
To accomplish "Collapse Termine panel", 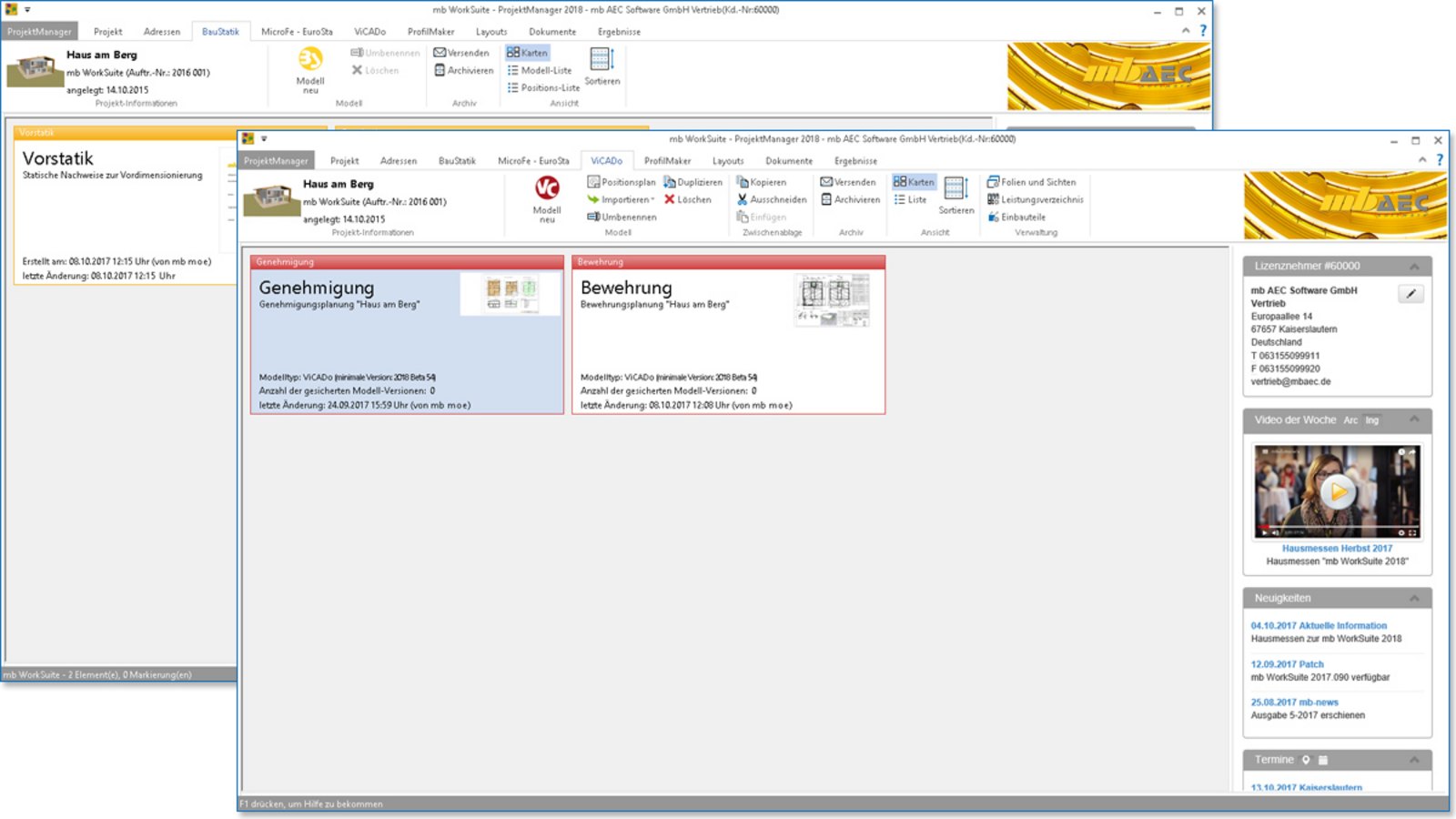I will coord(1414,760).
